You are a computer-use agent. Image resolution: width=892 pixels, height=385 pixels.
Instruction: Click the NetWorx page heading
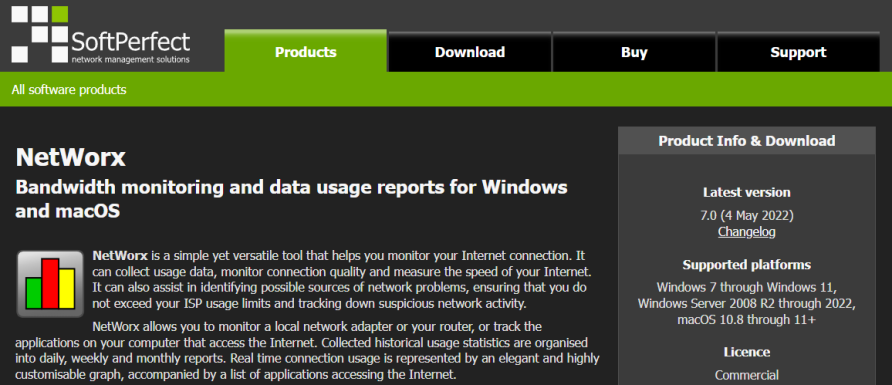pyautogui.click(x=71, y=157)
